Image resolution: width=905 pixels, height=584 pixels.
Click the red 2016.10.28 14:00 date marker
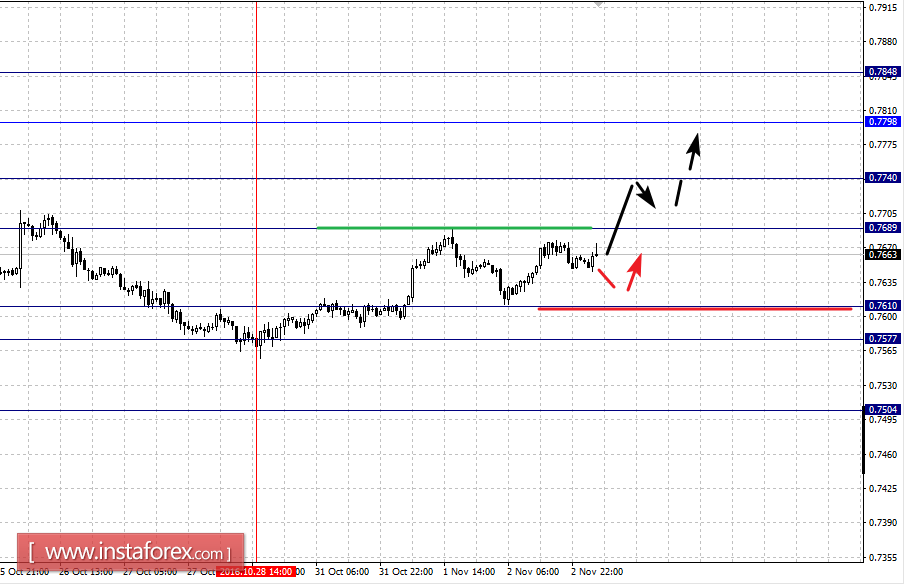click(x=256, y=572)
